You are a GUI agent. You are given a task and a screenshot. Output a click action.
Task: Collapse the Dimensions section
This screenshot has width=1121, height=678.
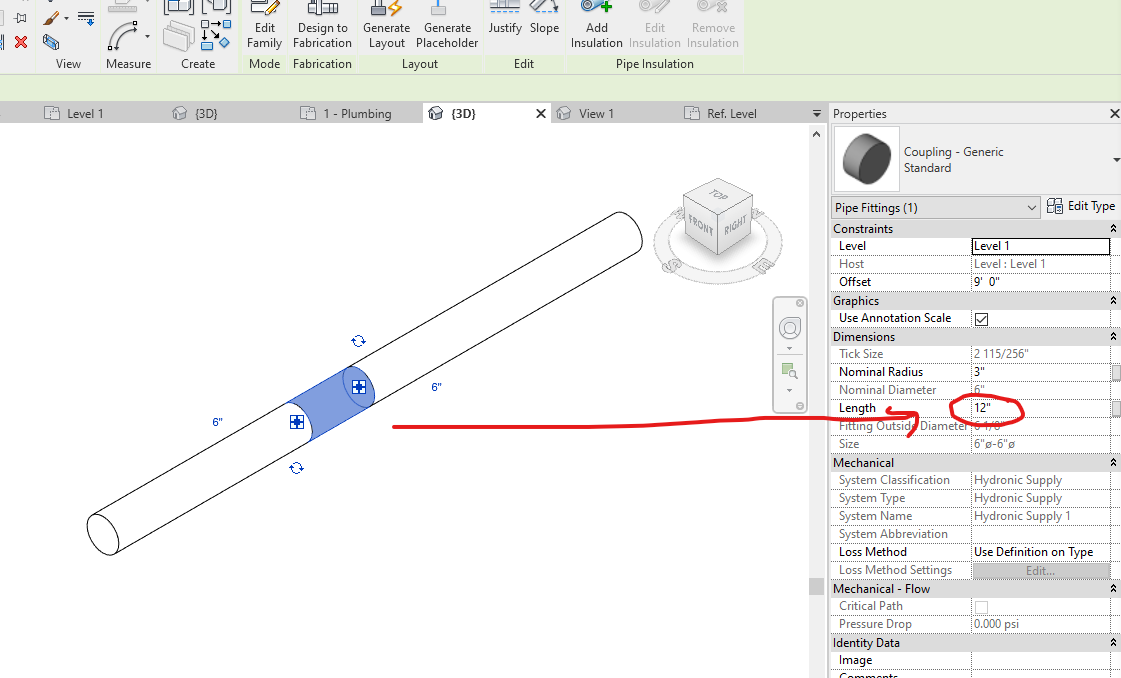[x=1113, y=337]
